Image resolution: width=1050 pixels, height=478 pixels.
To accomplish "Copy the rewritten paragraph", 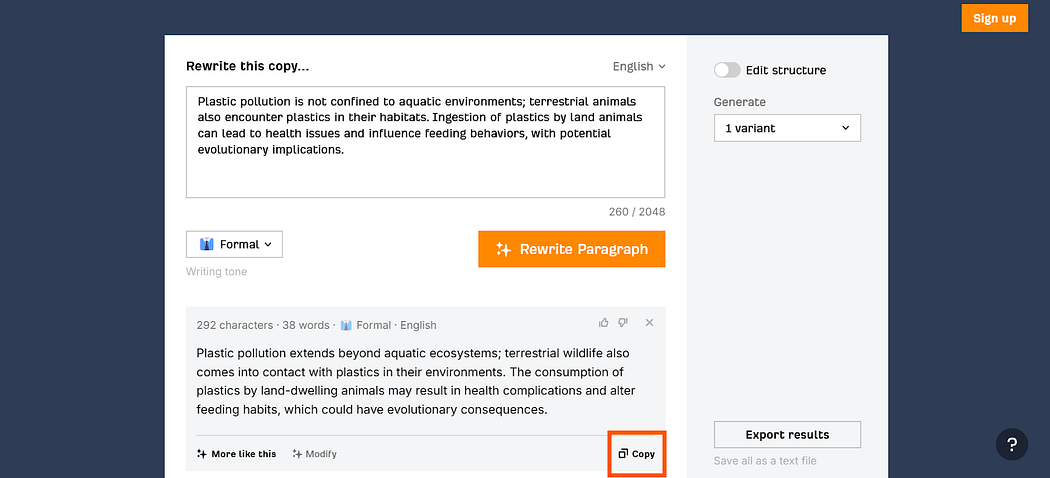I will [637, 454].
